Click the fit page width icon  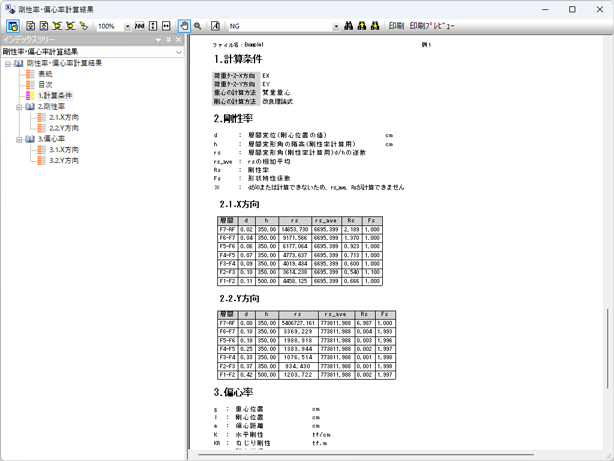coord(166,26)
